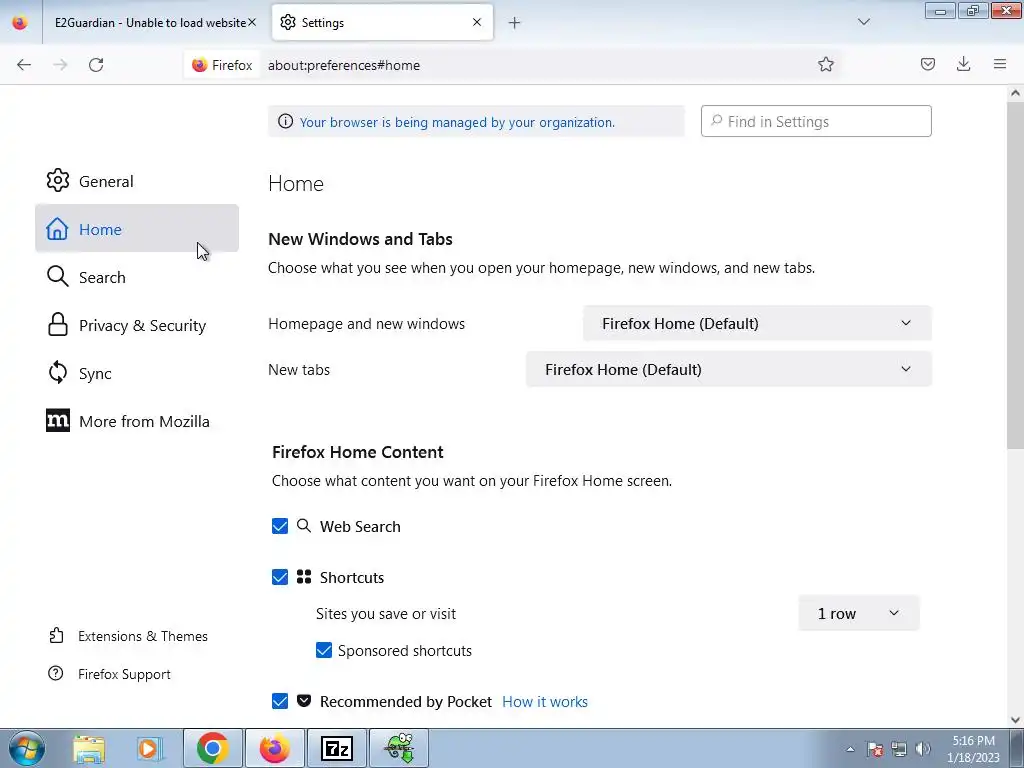Open the Firefox application menu
Image resolution: width=1024 pixels, height=768 pixels.
(x=1000, y=64)
